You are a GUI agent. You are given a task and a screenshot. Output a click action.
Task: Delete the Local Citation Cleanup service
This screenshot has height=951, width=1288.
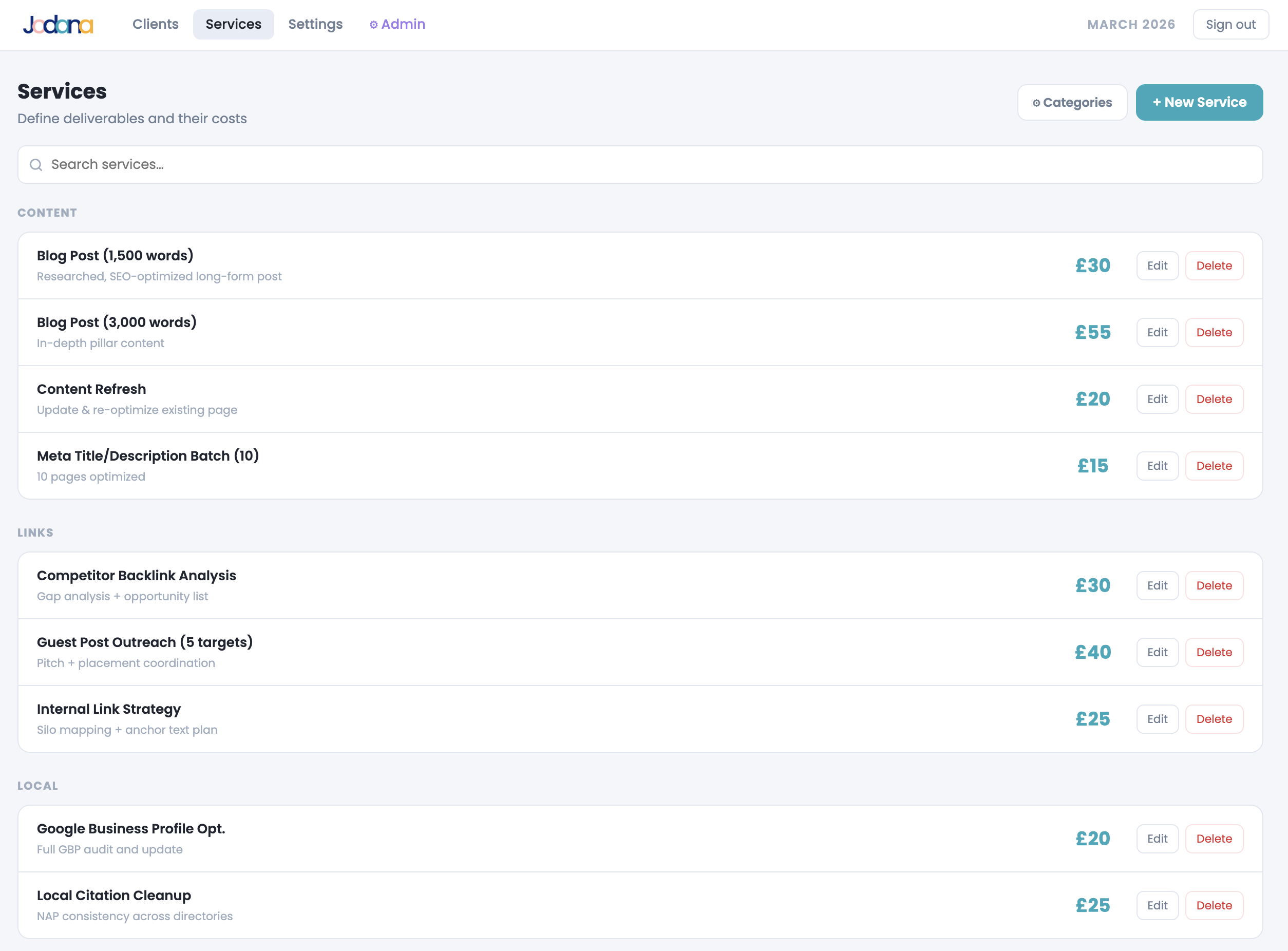1214,905
